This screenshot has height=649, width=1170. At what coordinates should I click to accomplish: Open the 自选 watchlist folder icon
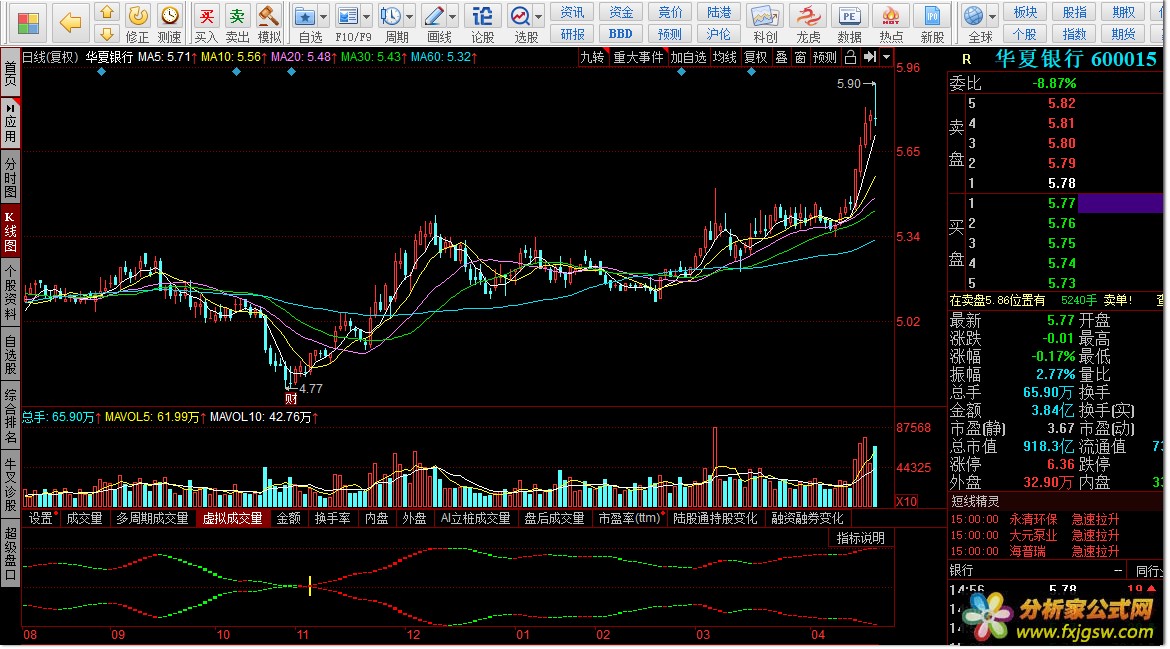[x=304, y=16]
